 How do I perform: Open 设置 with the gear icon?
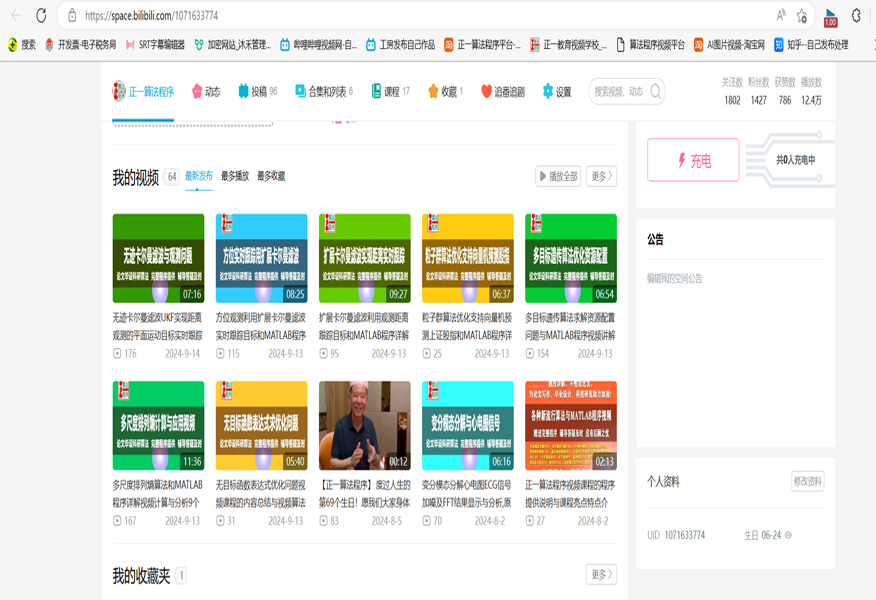549,91
